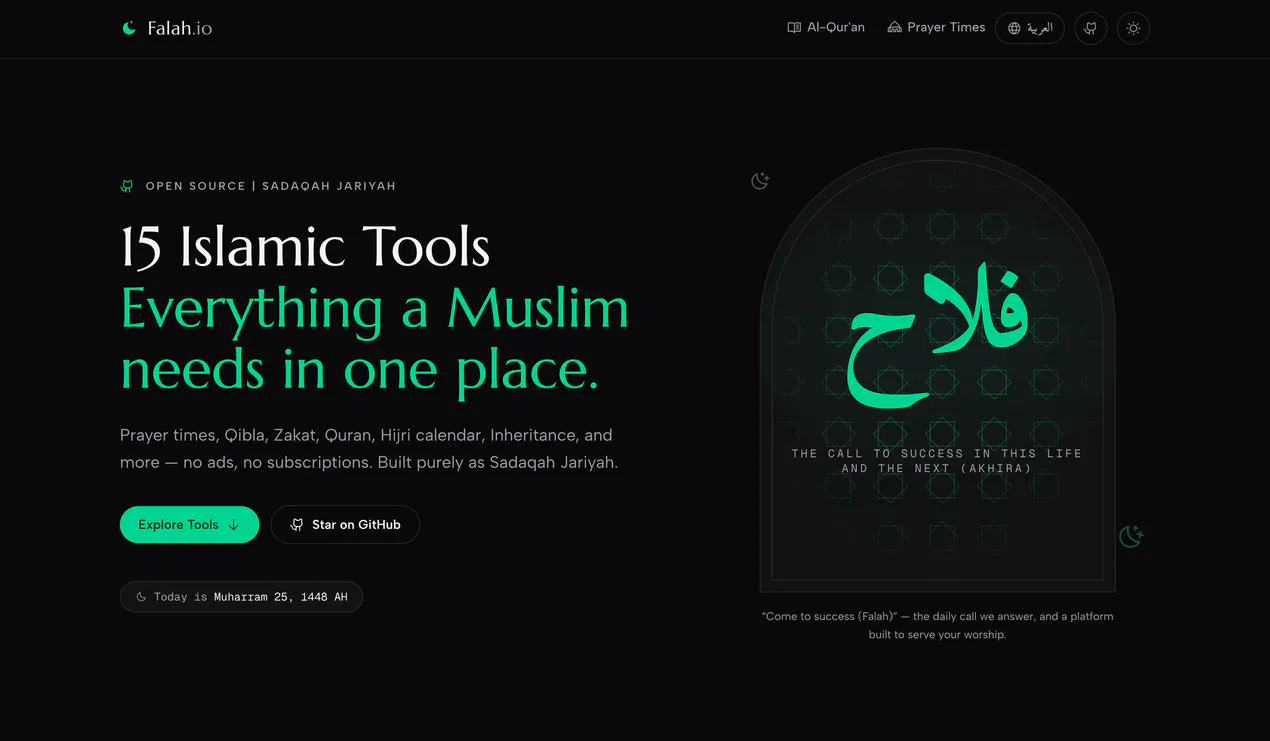Open the Falah.io home link text
1270x741 pixels.
180,28
